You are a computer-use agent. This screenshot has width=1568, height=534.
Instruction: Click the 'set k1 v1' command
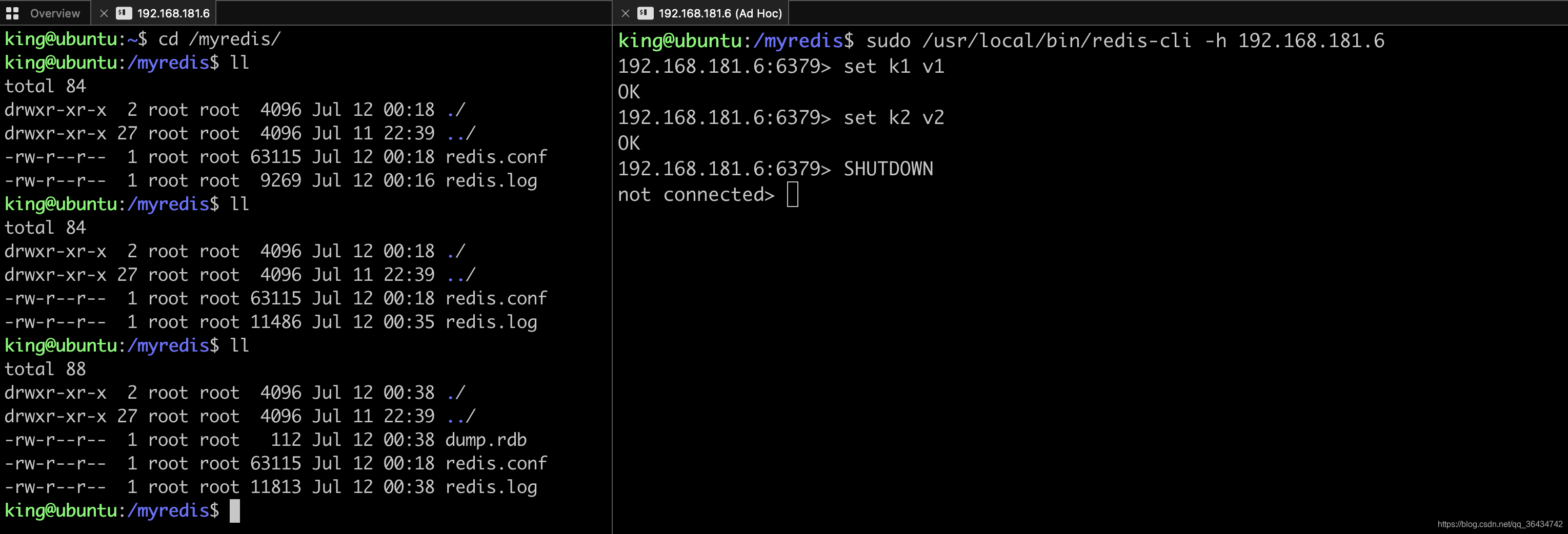tap(894, 66)
